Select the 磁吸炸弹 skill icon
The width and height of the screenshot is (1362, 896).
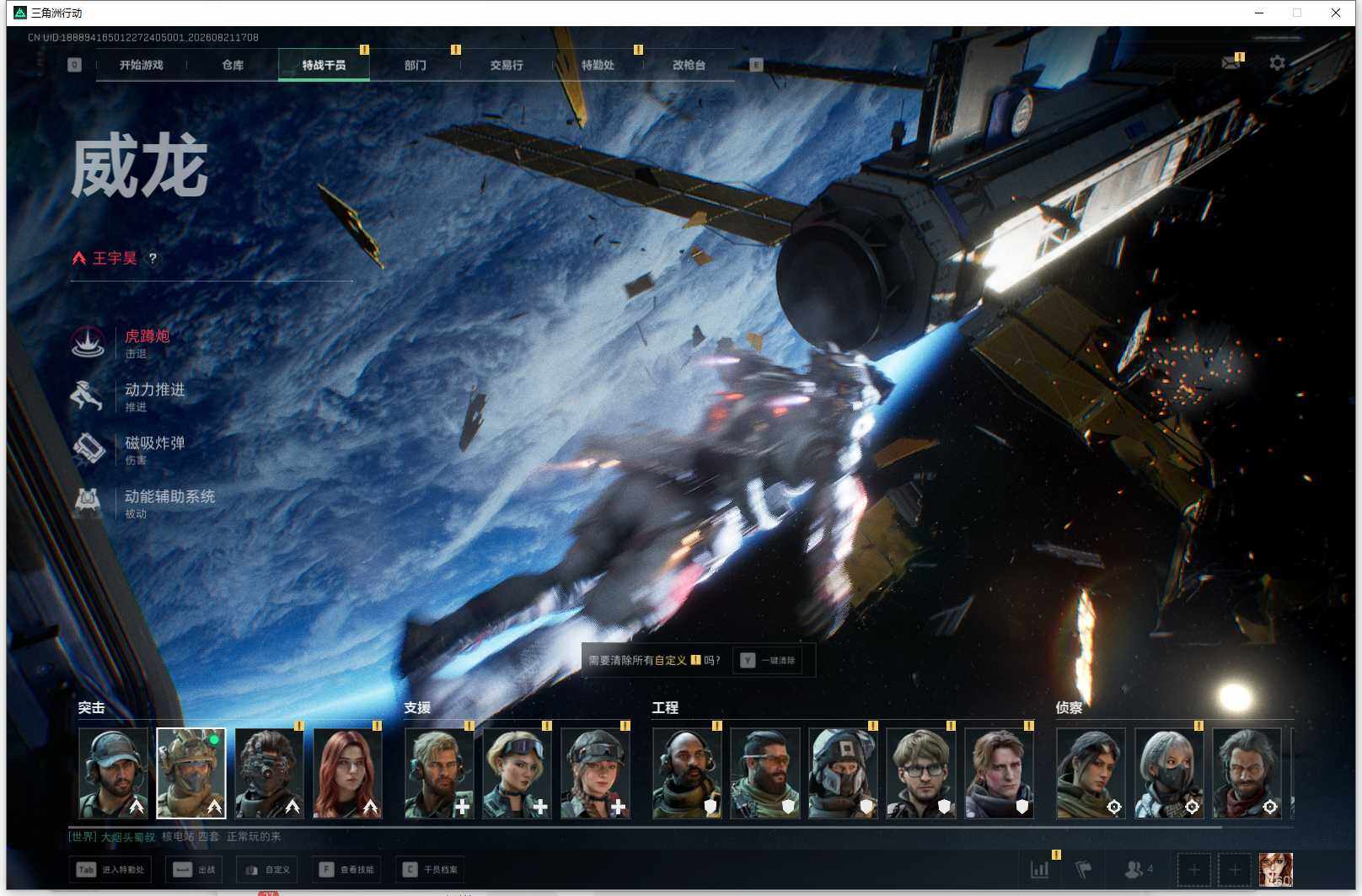[88, 448]
